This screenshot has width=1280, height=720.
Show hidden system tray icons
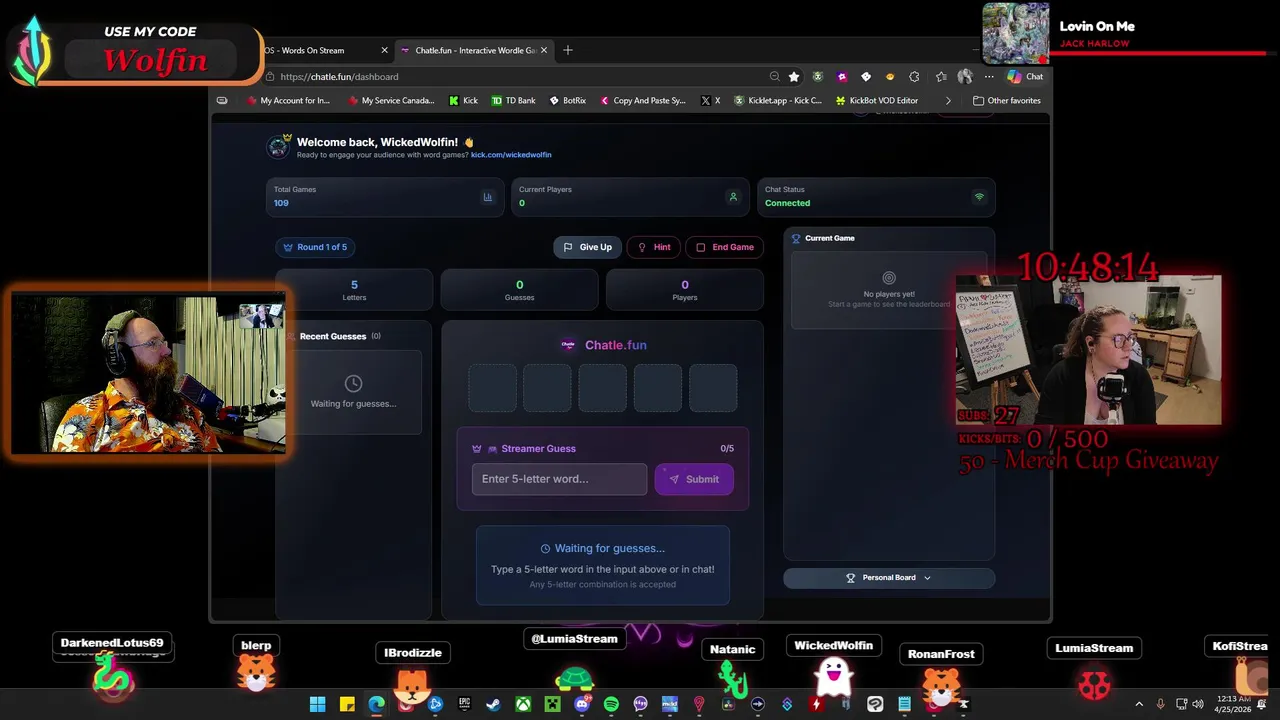[1139, 704]
